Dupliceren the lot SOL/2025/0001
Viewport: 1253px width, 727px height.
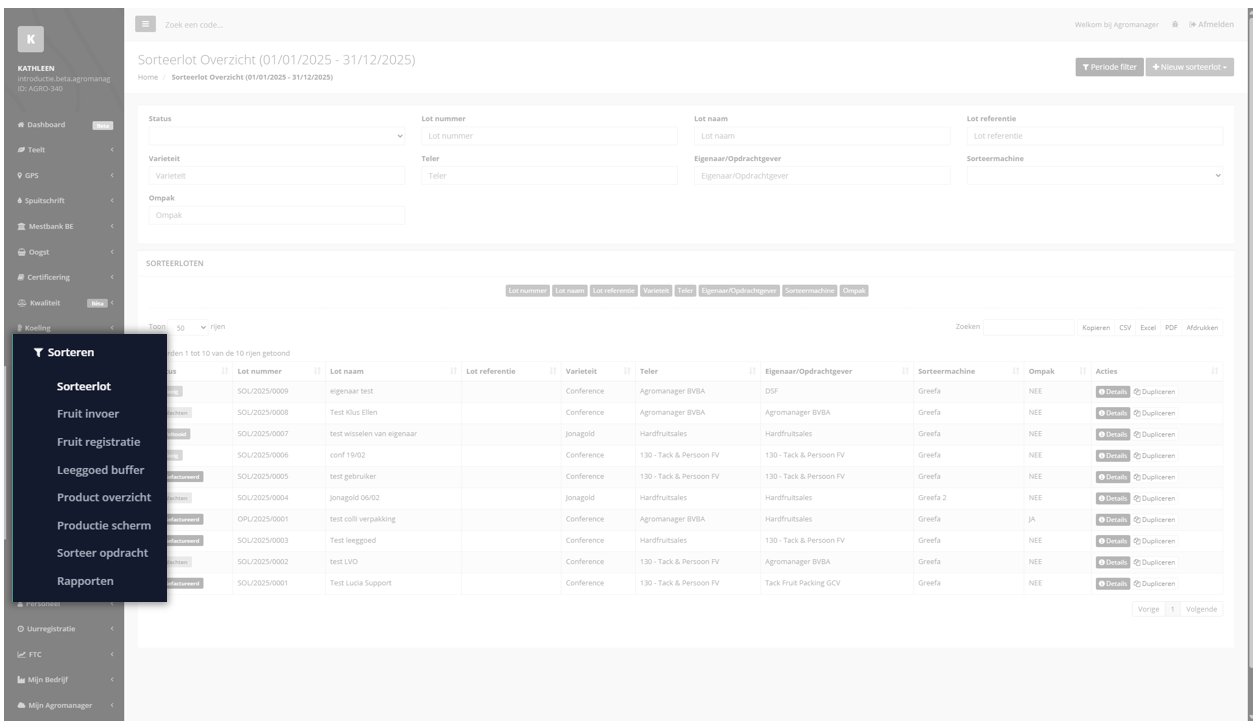point(1154,583)
